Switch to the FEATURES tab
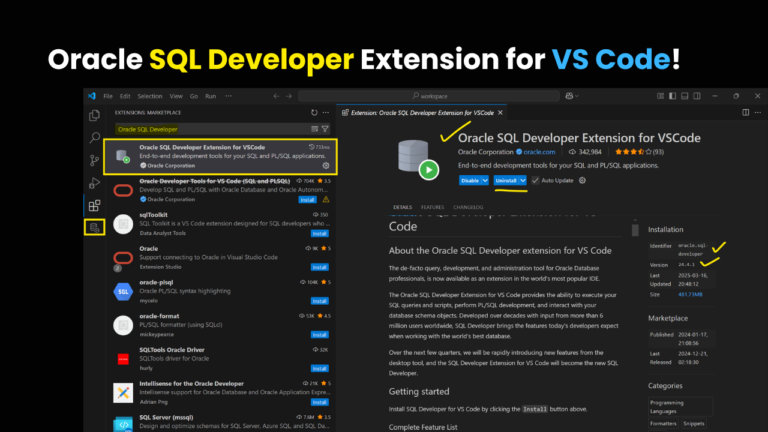This screenshot has height=432, width=768. [432, 207]
